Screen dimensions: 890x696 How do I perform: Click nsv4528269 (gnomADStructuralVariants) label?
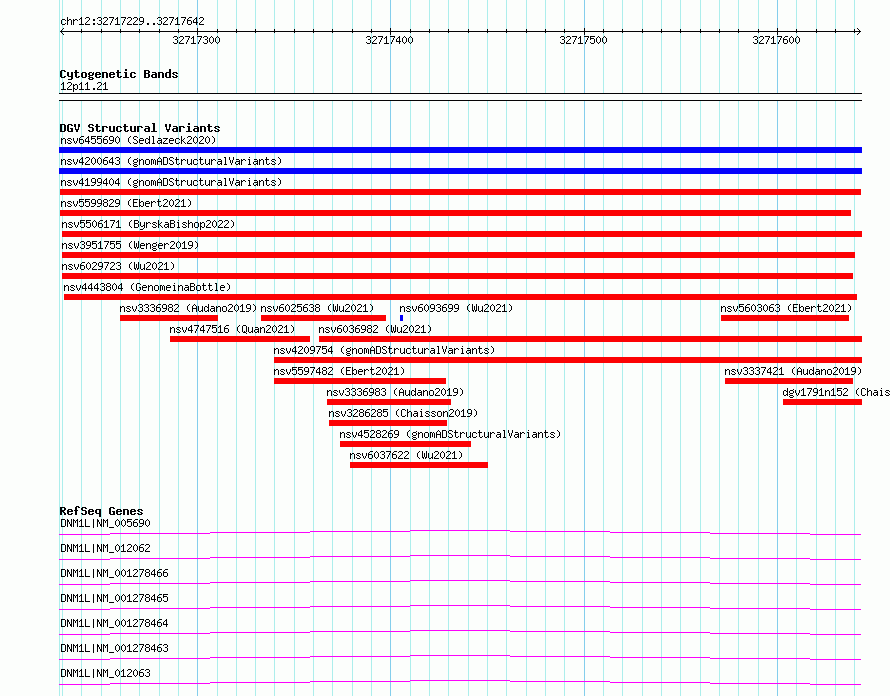point(450,434)
